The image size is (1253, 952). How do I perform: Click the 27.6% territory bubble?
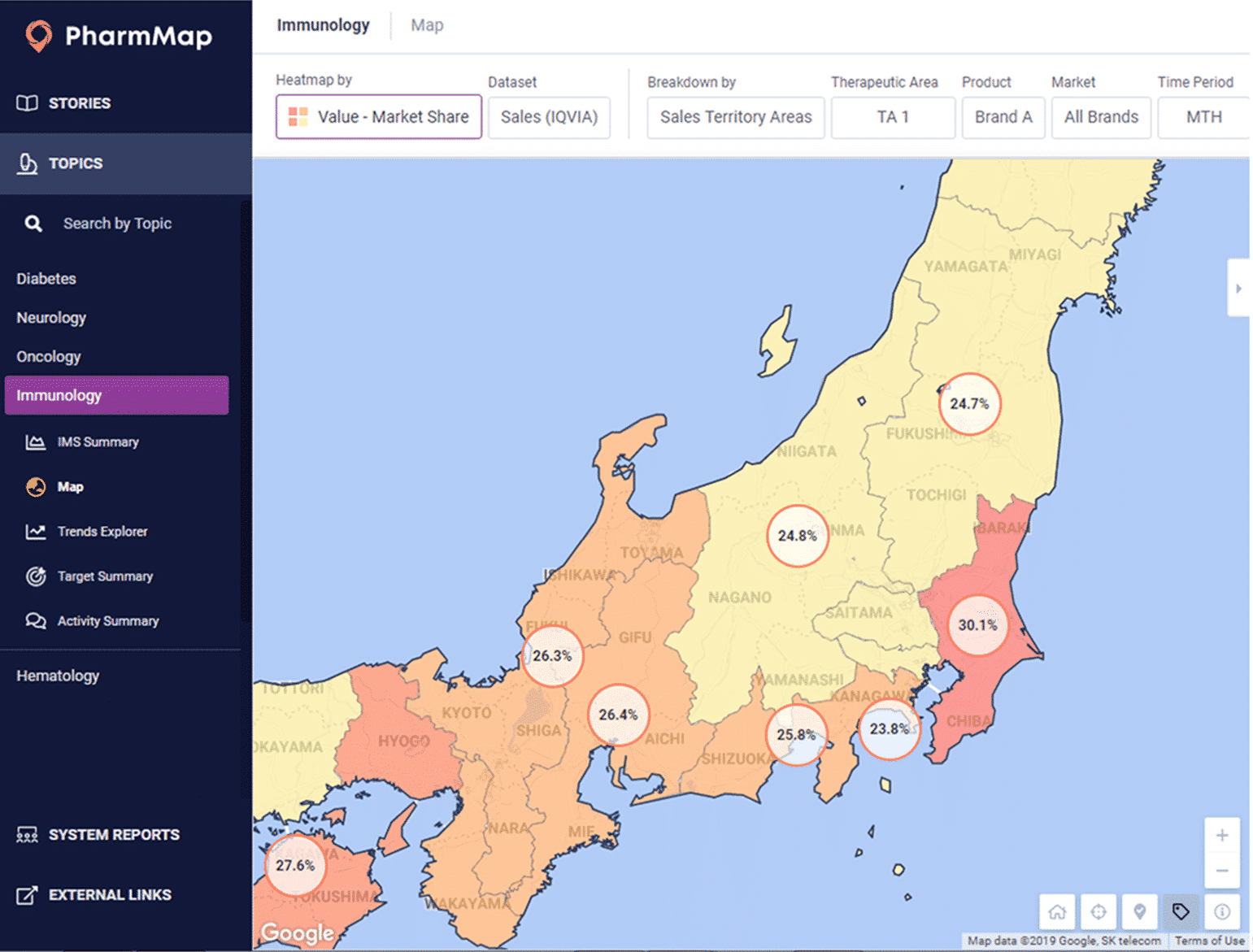(294, 866)
